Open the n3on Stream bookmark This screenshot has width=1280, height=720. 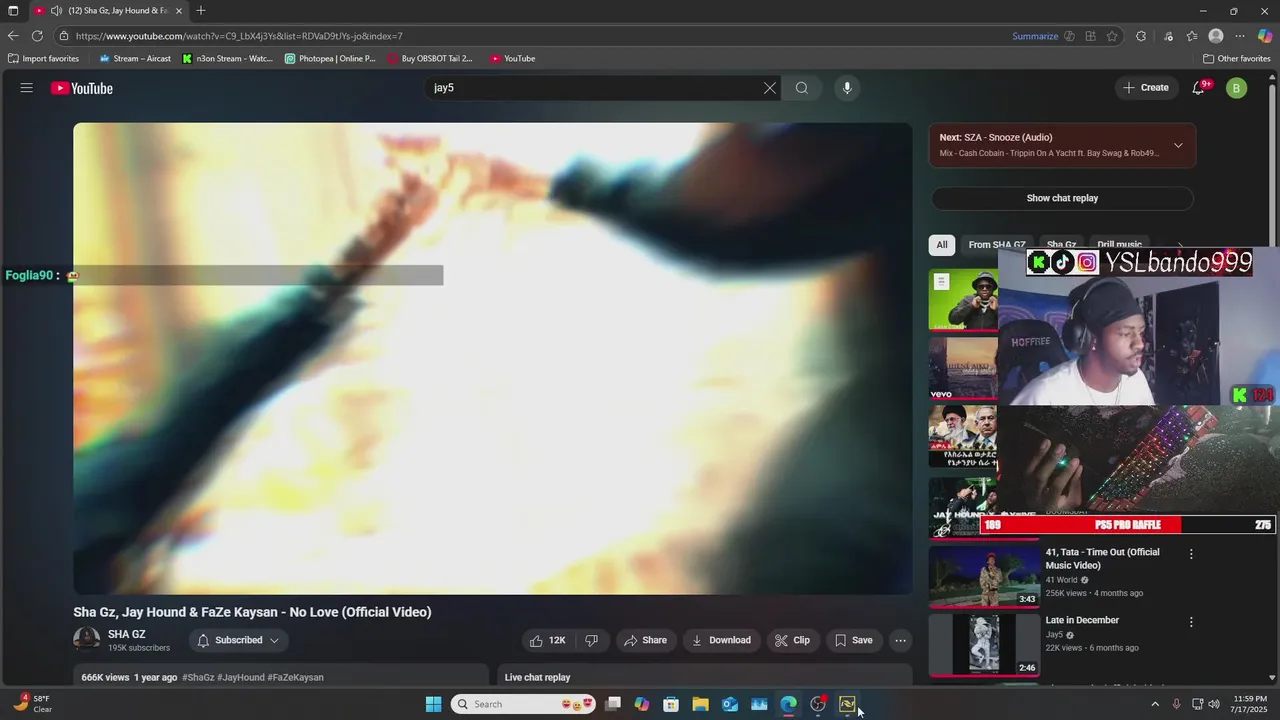pos(227,58)
